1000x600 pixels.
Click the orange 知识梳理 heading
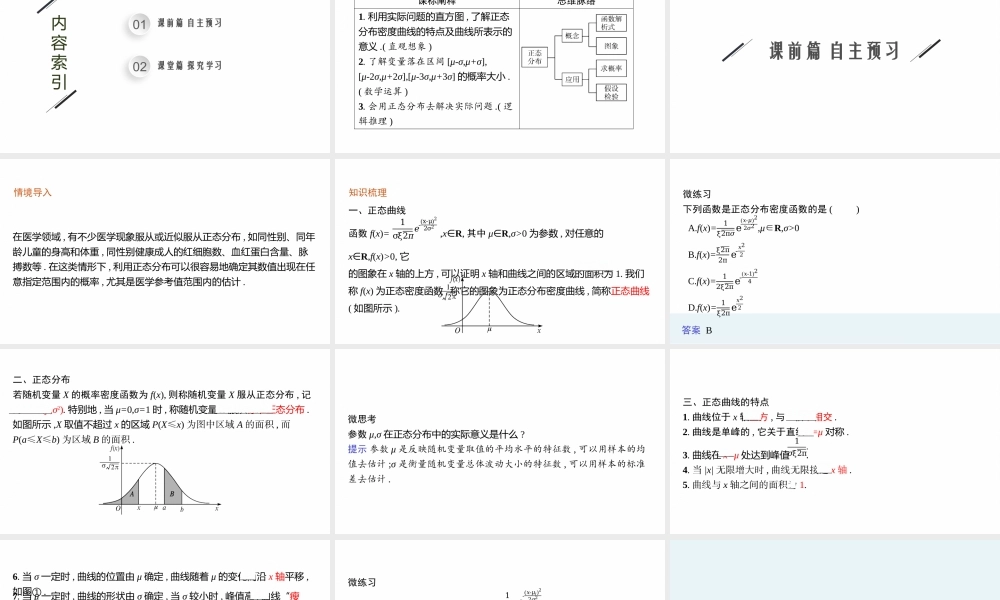(x=367, y=193)
